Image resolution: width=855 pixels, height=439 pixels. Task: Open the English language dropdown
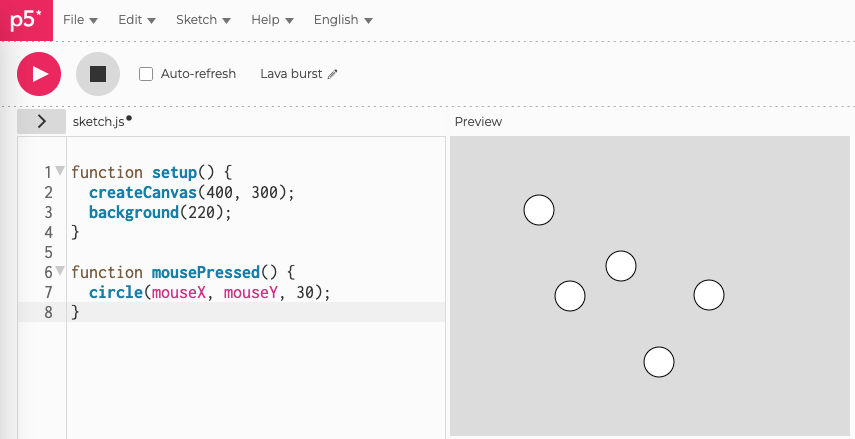(342, 20)
